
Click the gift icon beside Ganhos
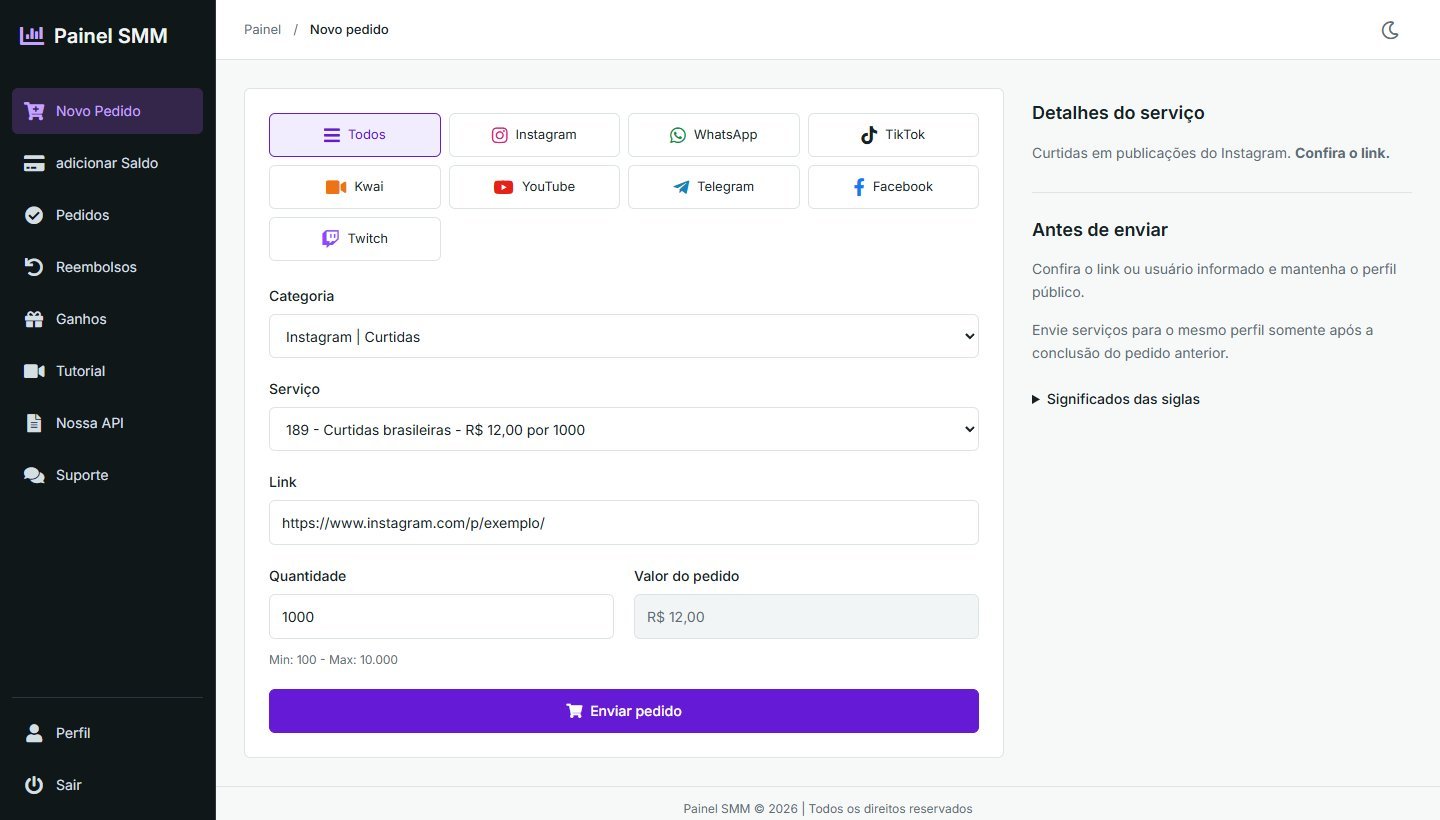coord(34,319)
